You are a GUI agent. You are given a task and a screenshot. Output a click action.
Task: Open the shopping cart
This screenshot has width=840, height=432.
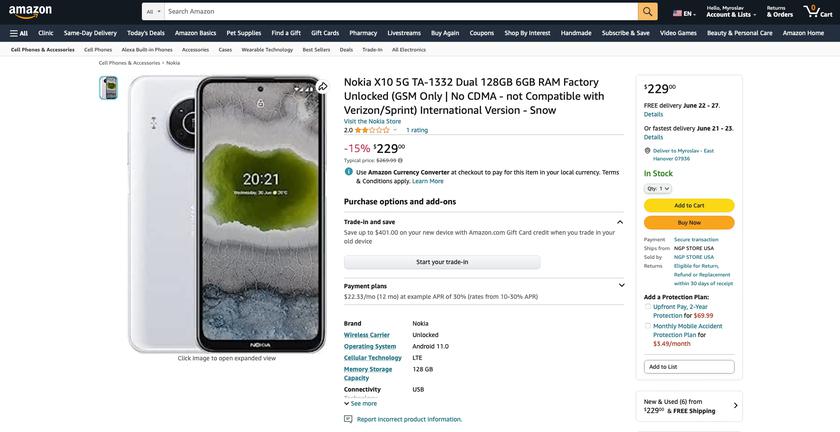tap(819, 11)
